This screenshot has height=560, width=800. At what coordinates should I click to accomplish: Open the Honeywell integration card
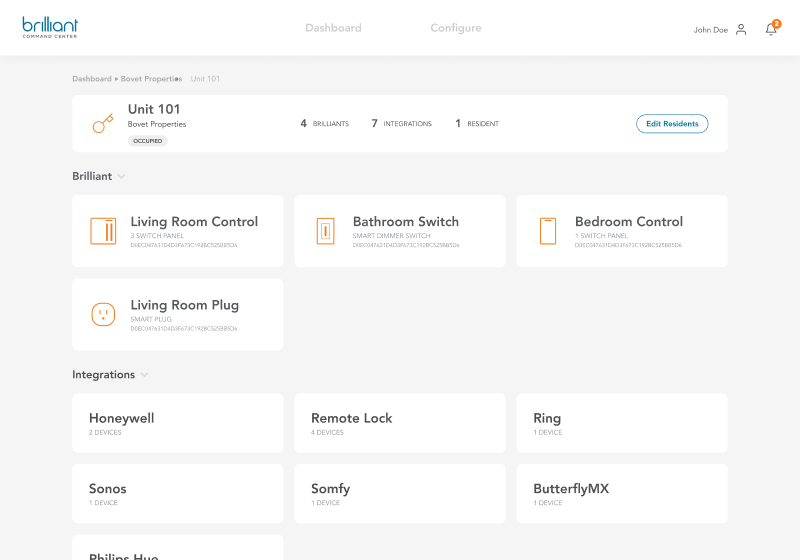177,423
